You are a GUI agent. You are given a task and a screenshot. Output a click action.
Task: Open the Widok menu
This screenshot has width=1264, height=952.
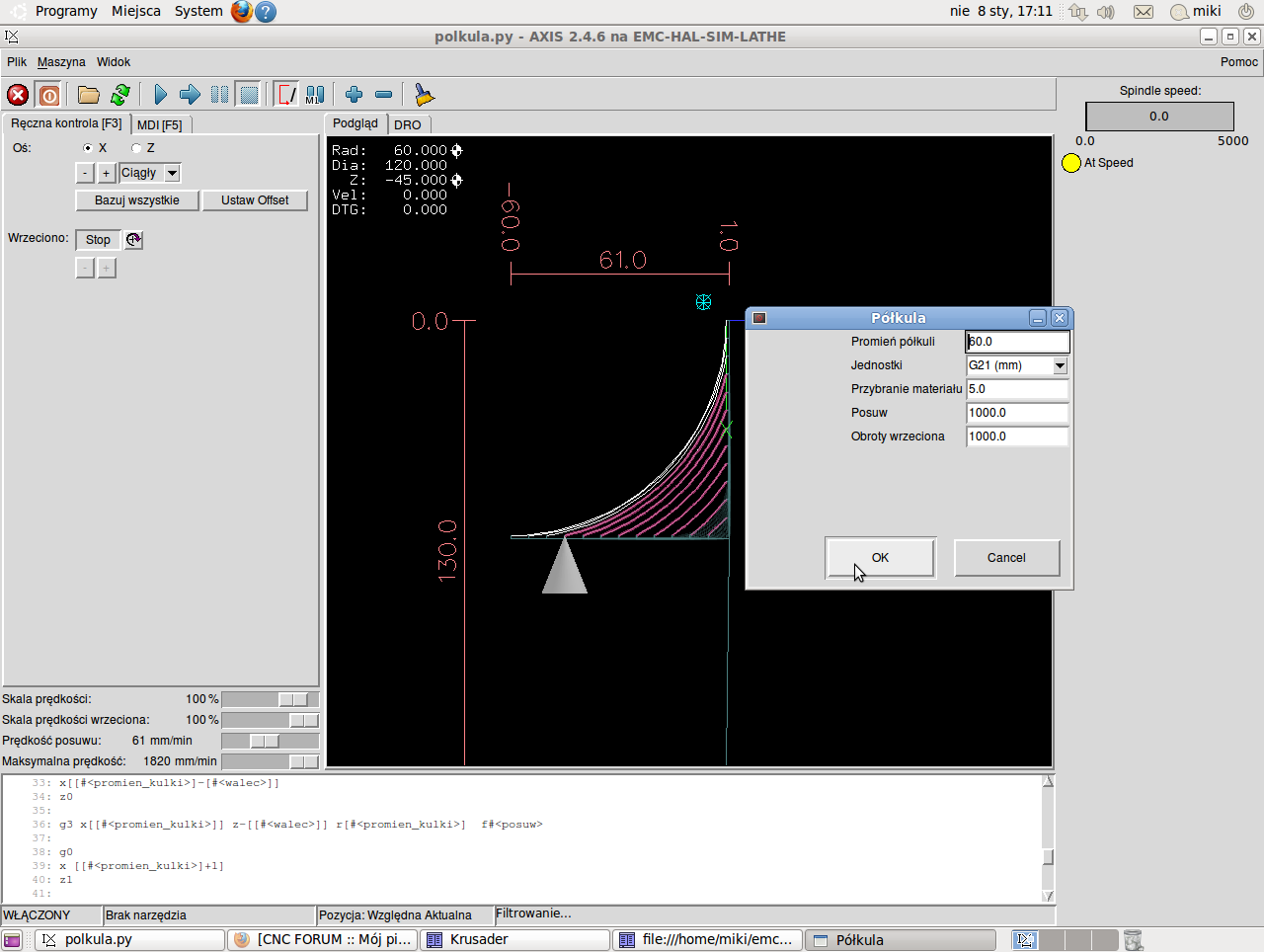114,62
